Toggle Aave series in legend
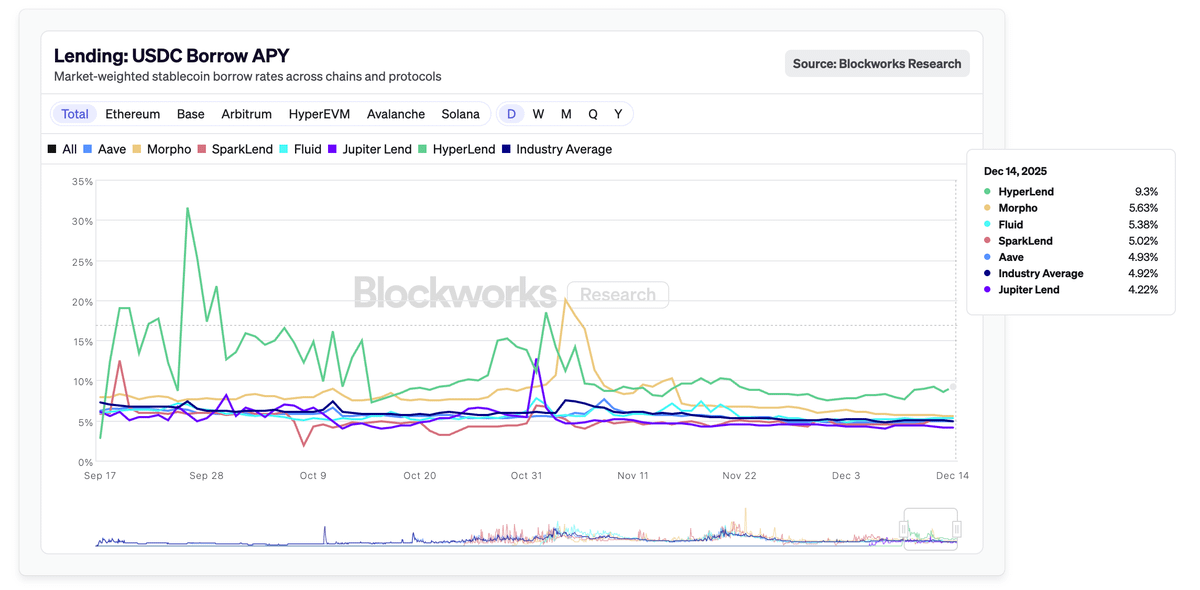The width and height of the screenshot is (1200, 590). coord(105,149)
